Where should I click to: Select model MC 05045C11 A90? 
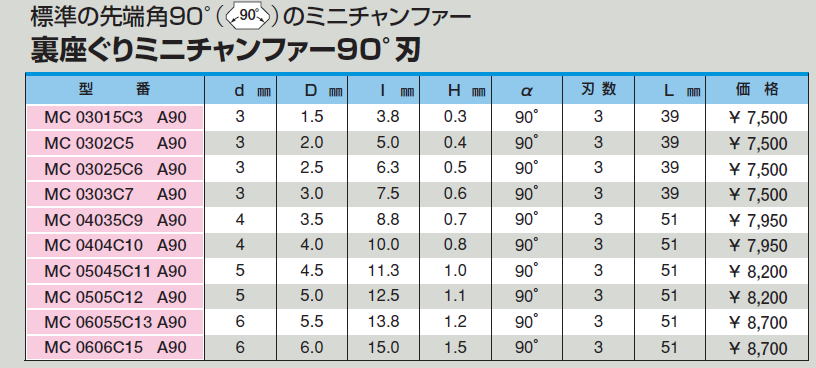pos(114,271)
